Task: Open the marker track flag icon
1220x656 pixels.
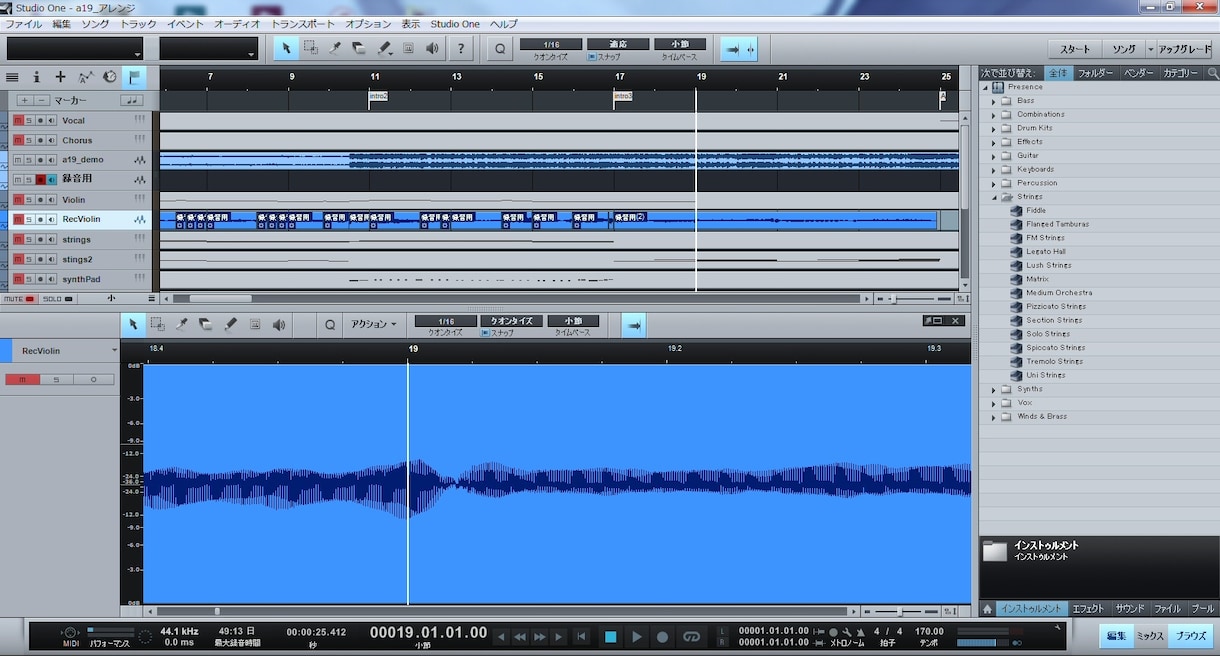Action: pos(133,77)
